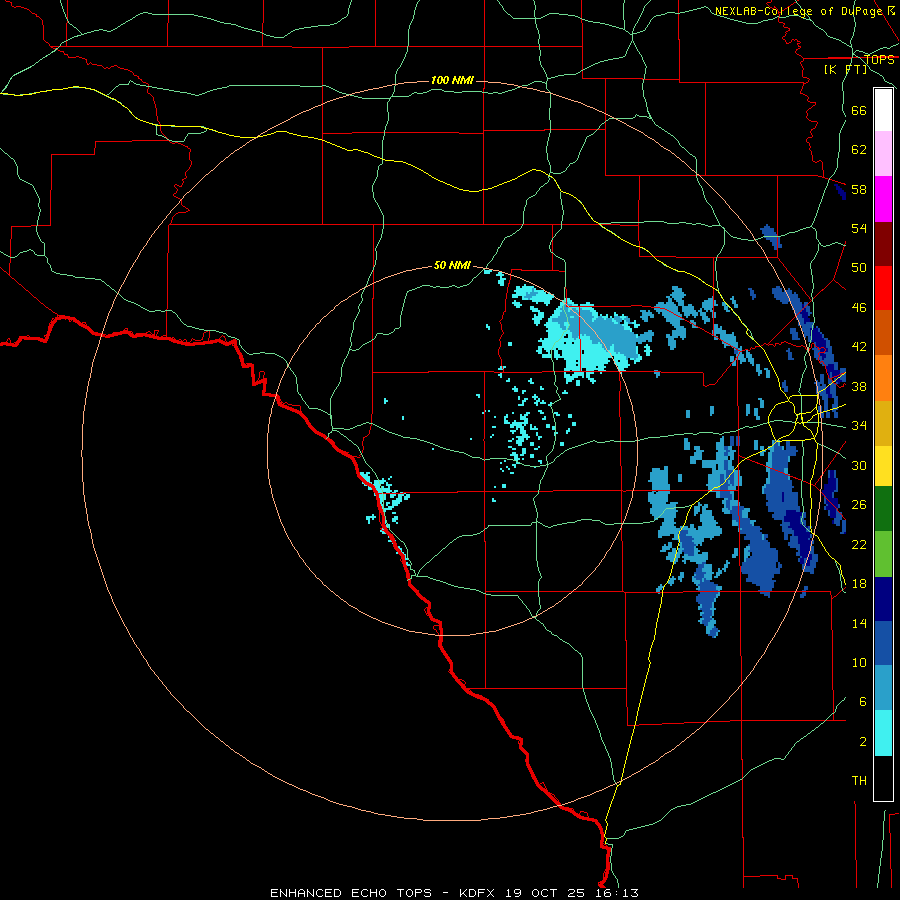Image resolution: width=900 pixels, height=900 pixels.
Task: Click the TOPS legend title
Action: click(x=879, y=60)
